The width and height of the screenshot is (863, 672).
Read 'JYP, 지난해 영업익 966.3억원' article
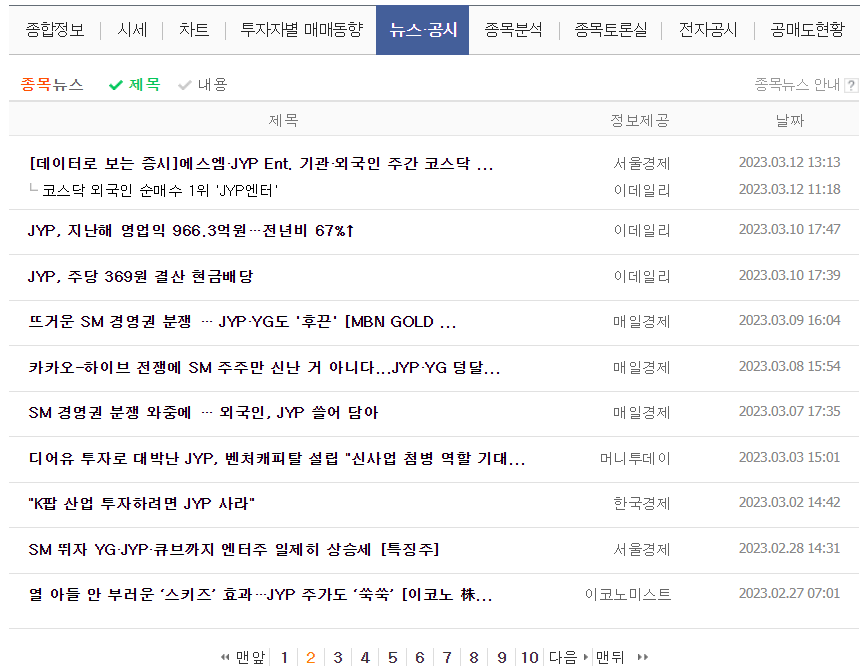point(191,231)
